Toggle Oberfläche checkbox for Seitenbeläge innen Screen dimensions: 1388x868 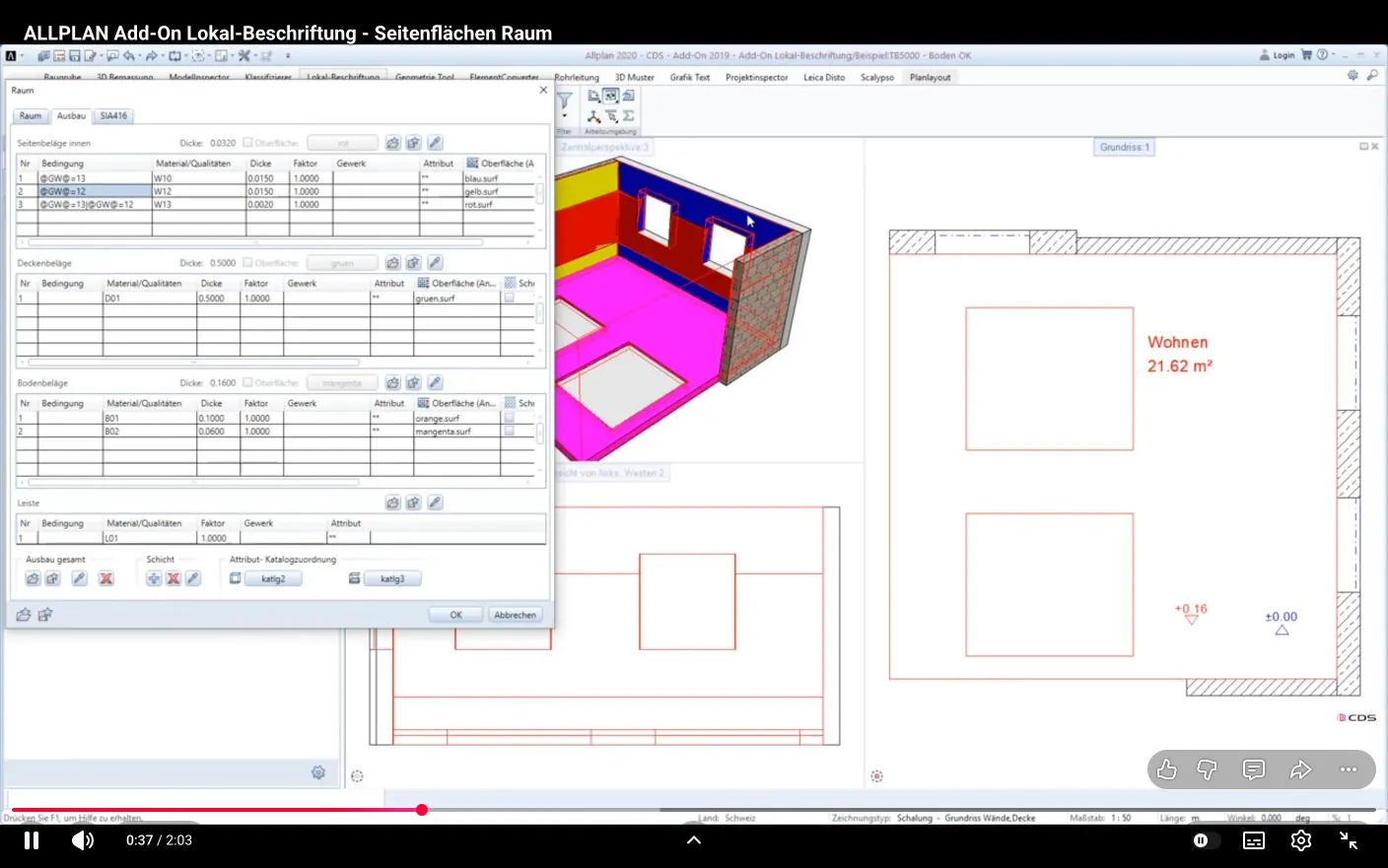[x=247, y=143]
